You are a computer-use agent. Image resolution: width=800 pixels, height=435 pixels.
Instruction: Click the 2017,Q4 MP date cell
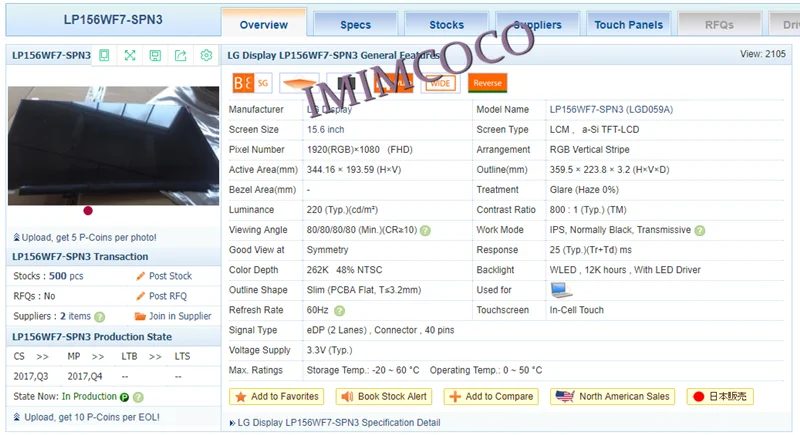coord(85,376)
